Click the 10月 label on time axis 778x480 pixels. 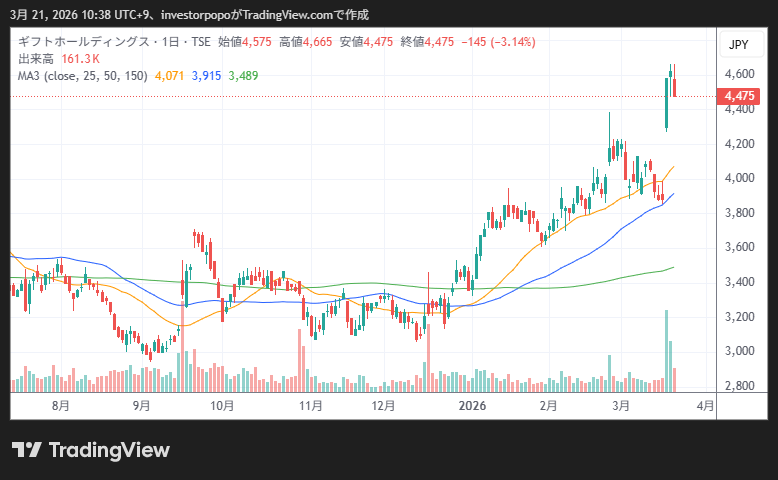pos(222,406)
